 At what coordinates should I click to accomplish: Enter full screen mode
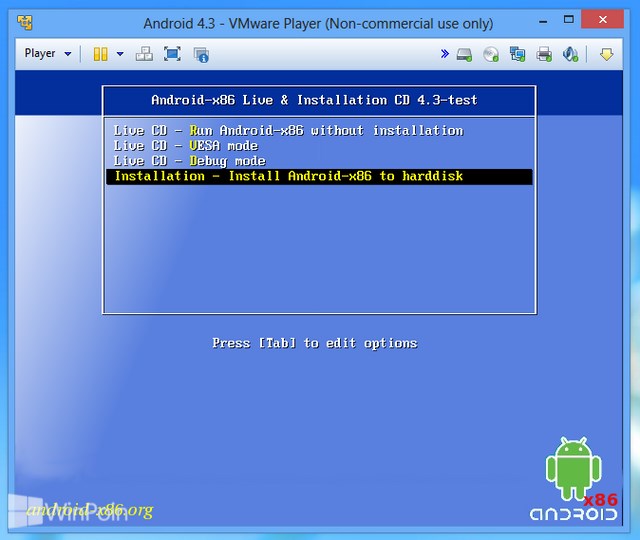coord(172,54)
